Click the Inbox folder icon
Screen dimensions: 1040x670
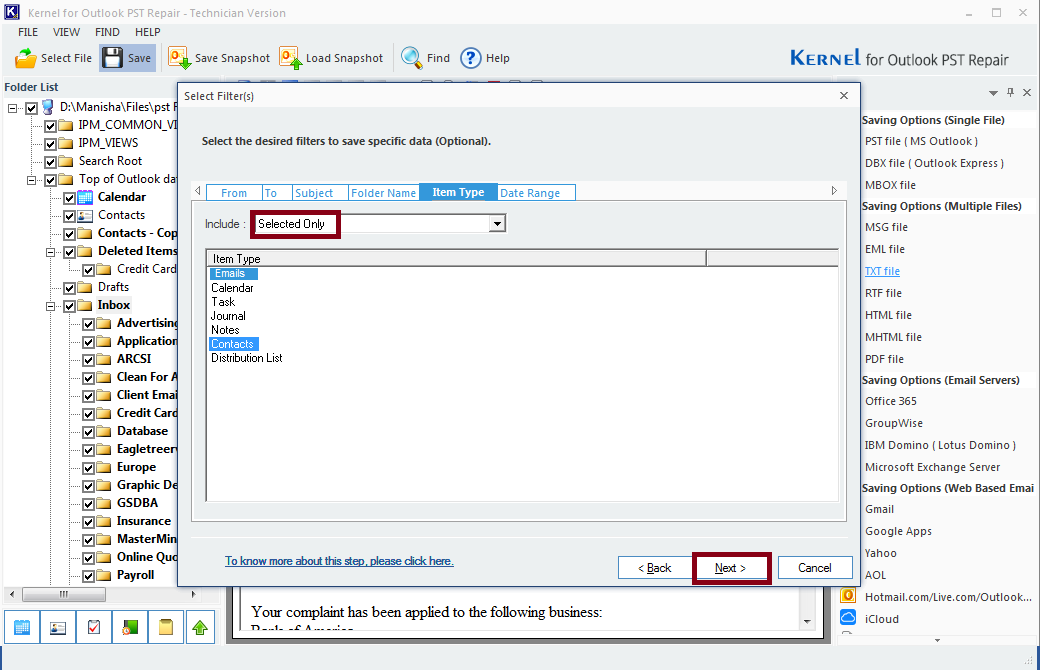coord(85,305)
